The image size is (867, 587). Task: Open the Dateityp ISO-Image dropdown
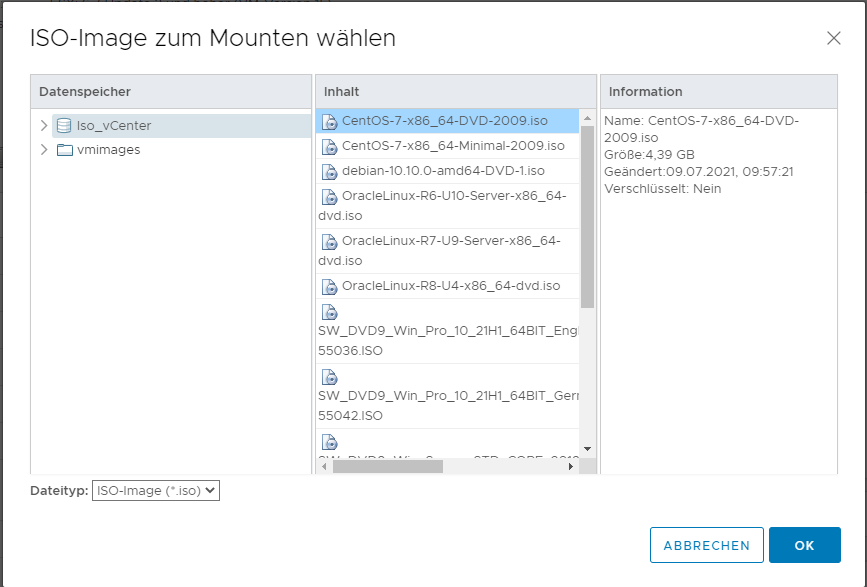153,490
